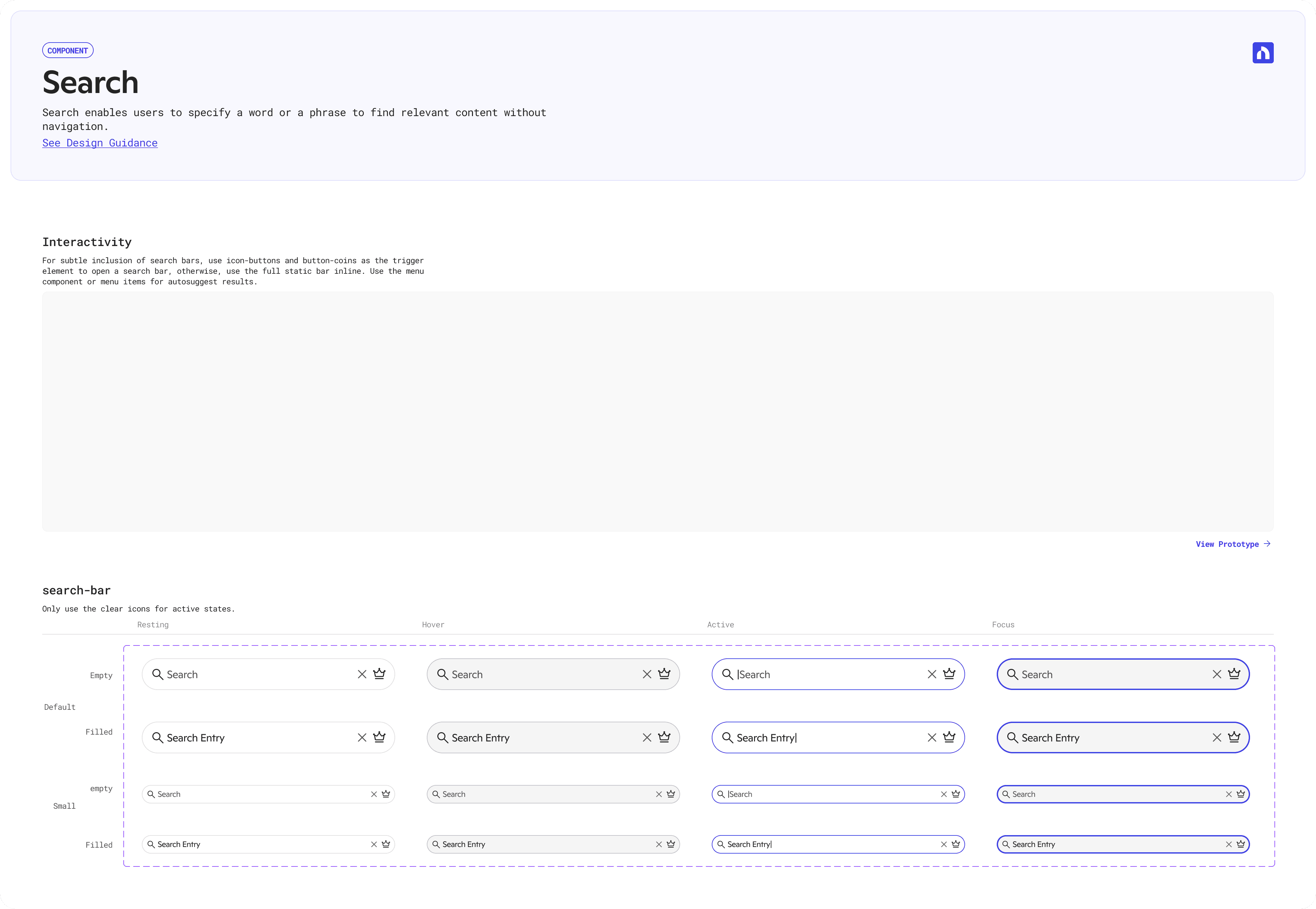Click the blue logo icon in header
The height and width of the screenshot is (909, 1316).
[1263, 53]
